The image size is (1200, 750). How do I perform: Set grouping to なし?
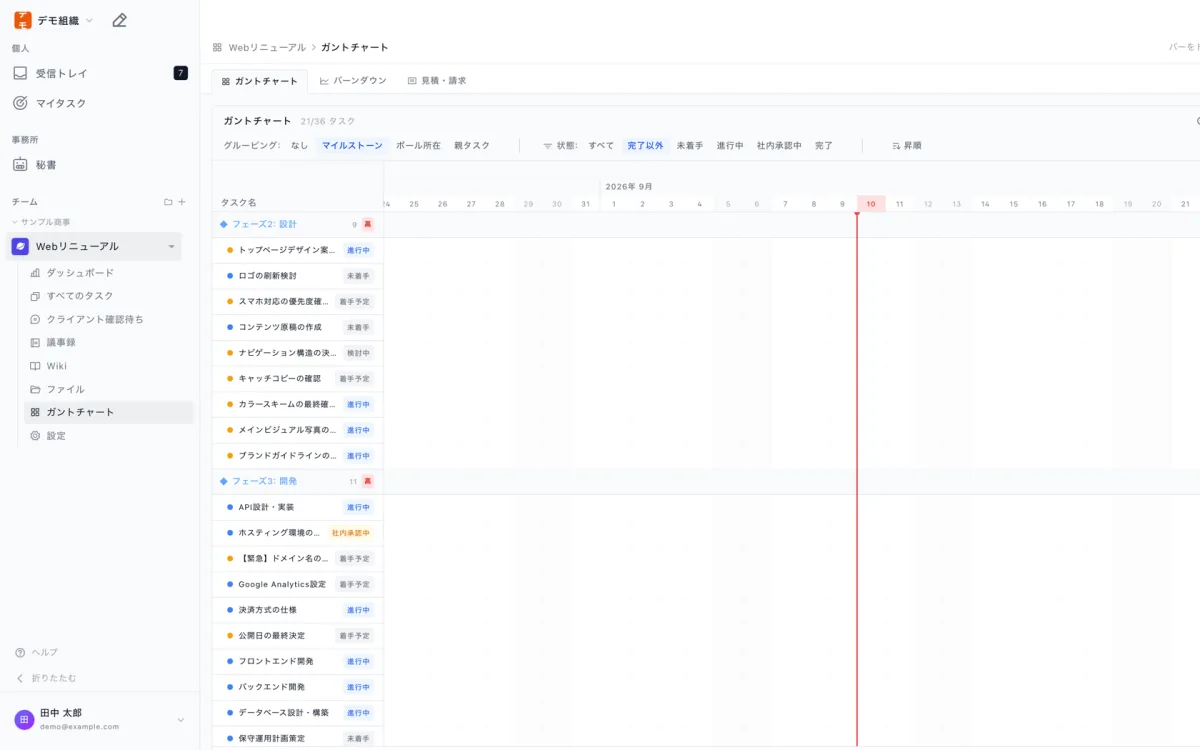[300, 145]
